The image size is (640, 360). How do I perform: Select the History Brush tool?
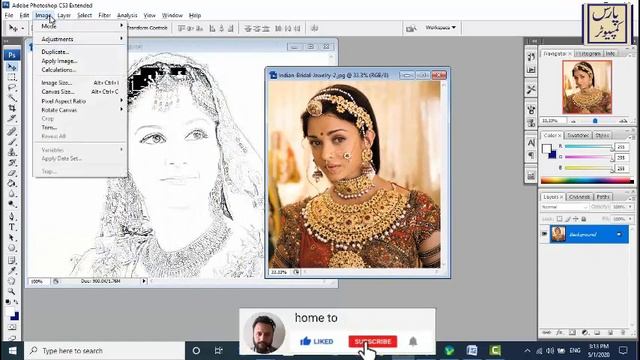[x=12, y=162]
